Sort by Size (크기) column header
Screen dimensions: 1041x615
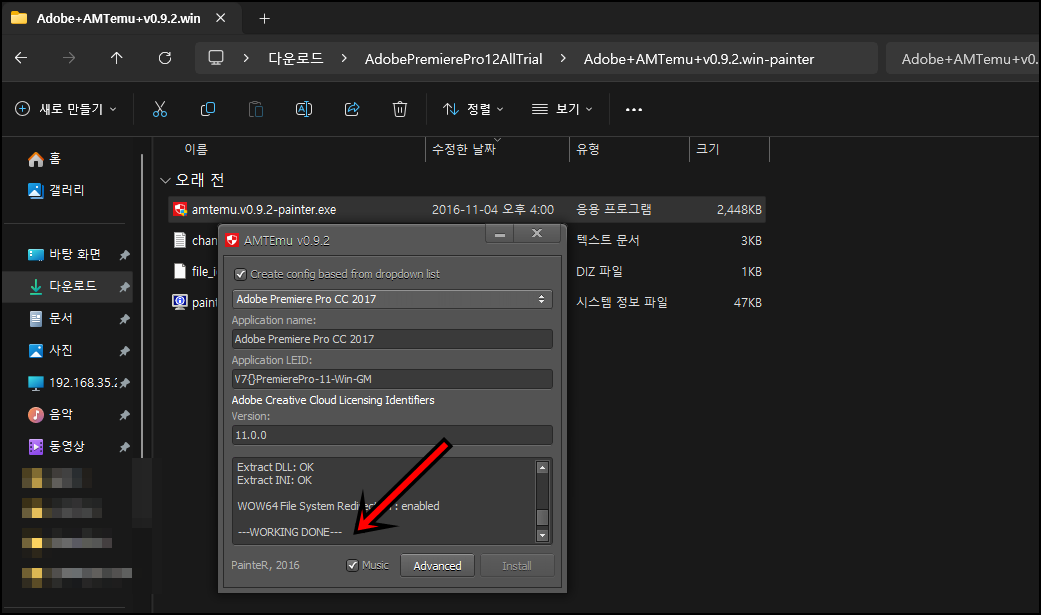click(x=708, y=149)
